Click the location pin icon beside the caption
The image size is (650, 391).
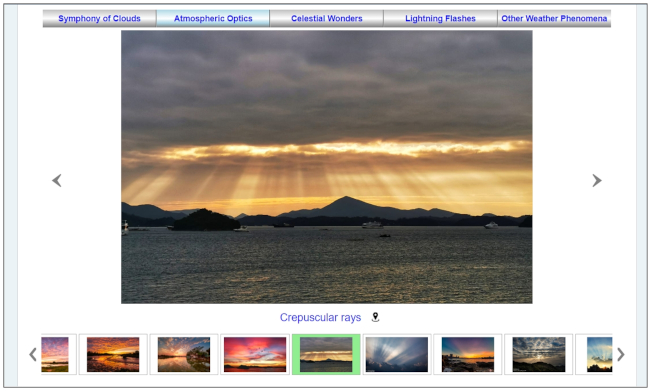coord(375,317)
